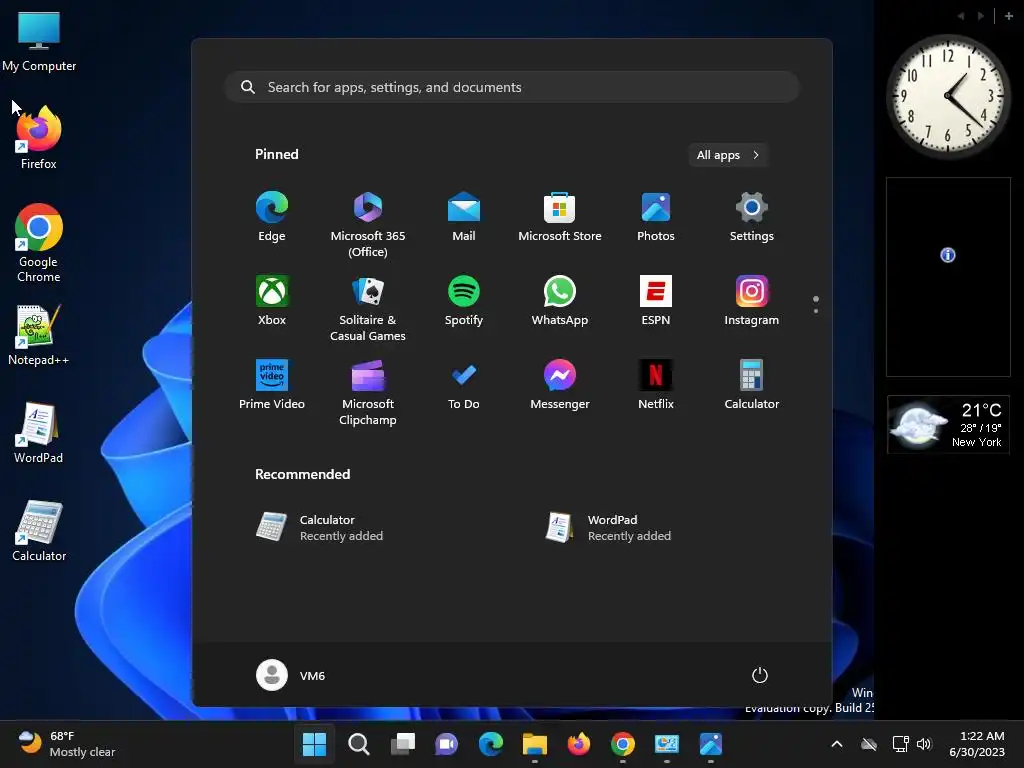Open Microsoft Clipchamp
This screenshot has height=768, width=1024.
tap(368, 392)
